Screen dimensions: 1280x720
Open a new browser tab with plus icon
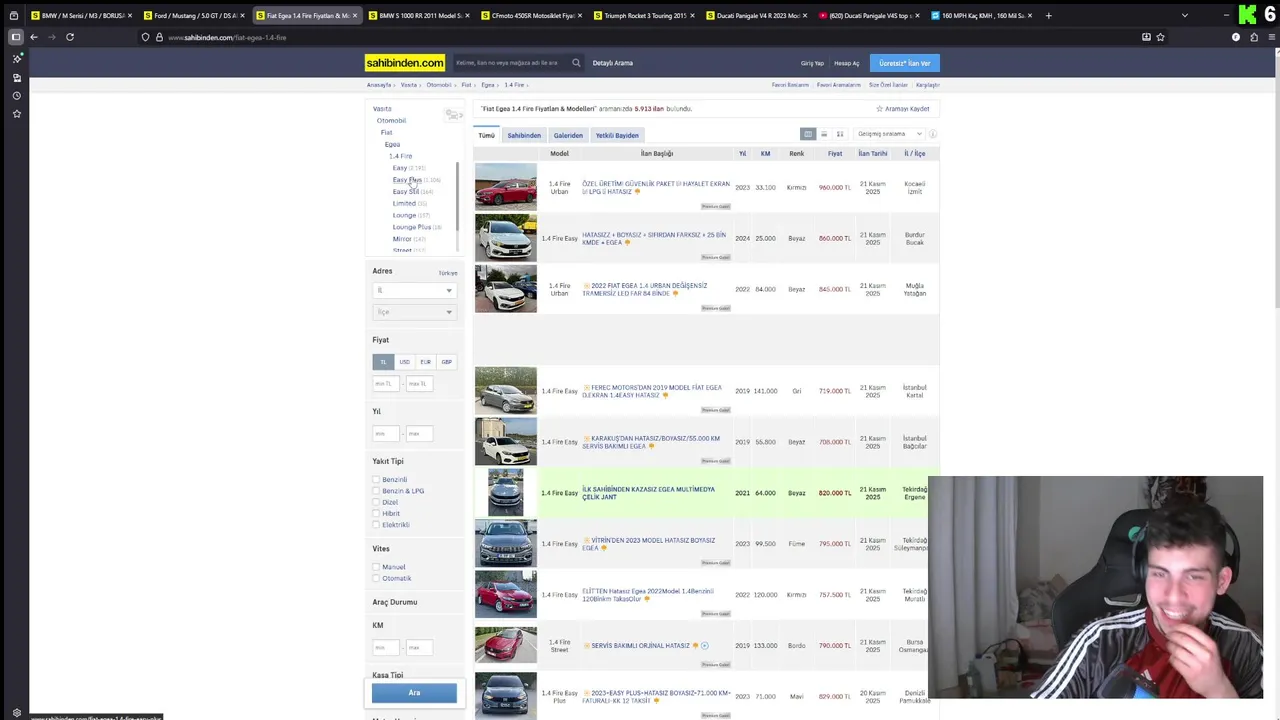(1048, 15)
